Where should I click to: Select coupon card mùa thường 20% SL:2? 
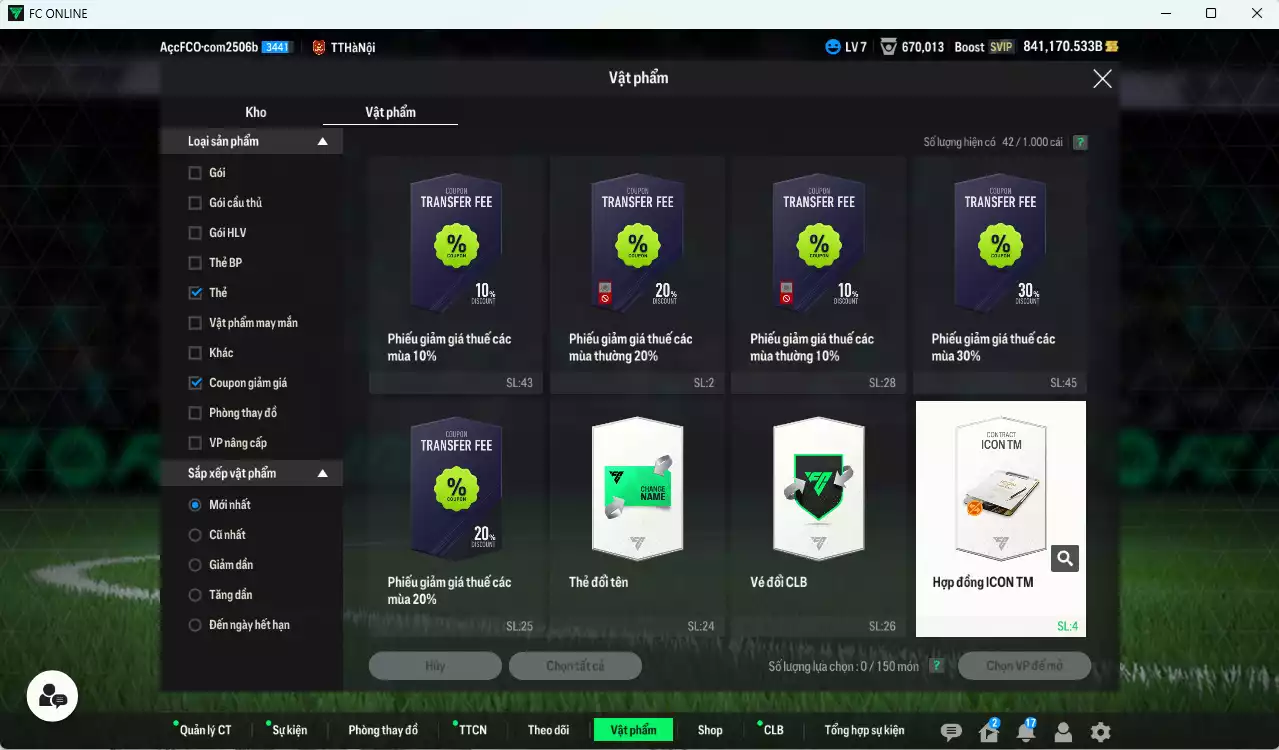(x=637, y=275)
